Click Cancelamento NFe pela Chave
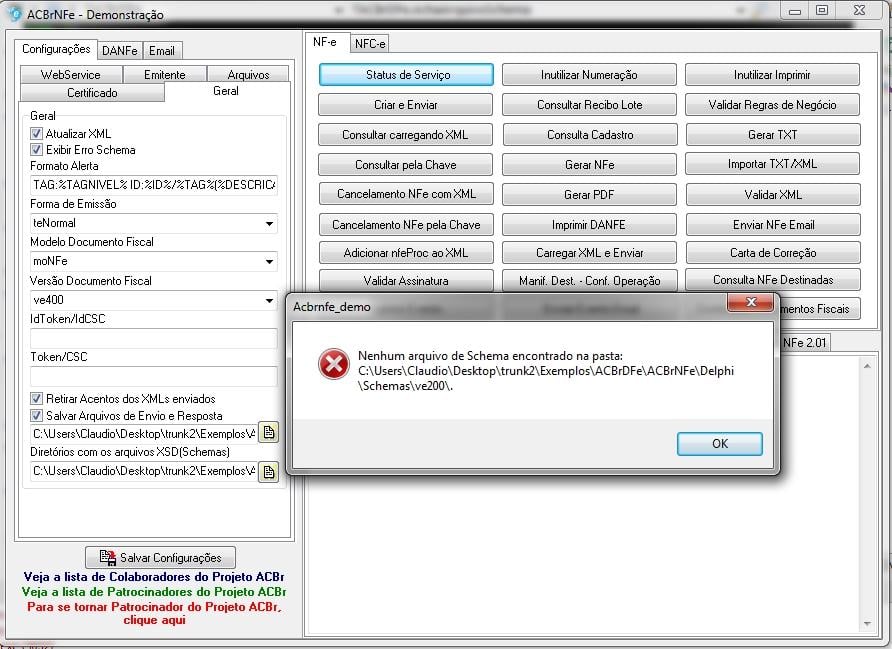 point(406,225)
